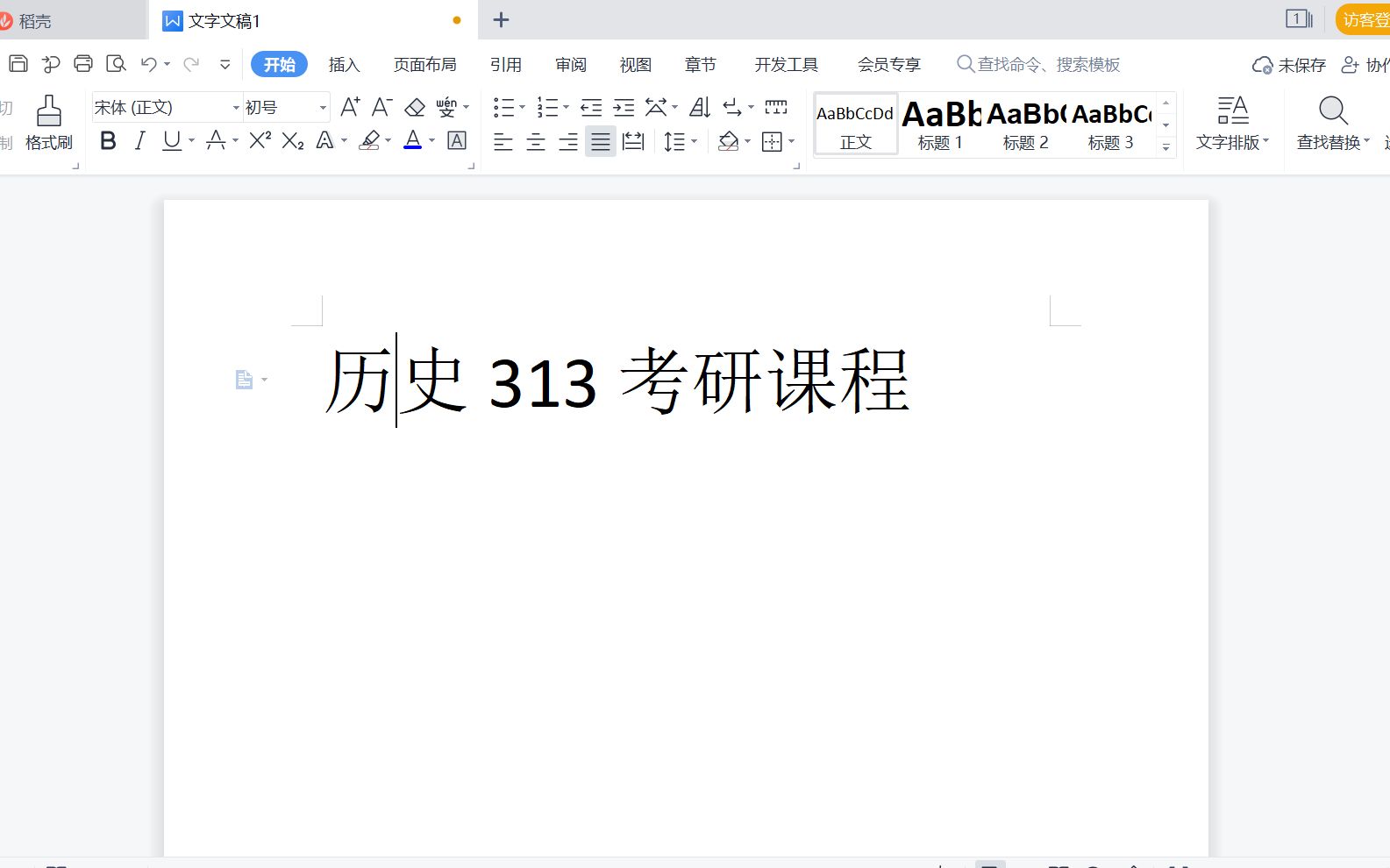Apply text effect color A
Screen dimensions: 1390x868
tap(324, 140)
